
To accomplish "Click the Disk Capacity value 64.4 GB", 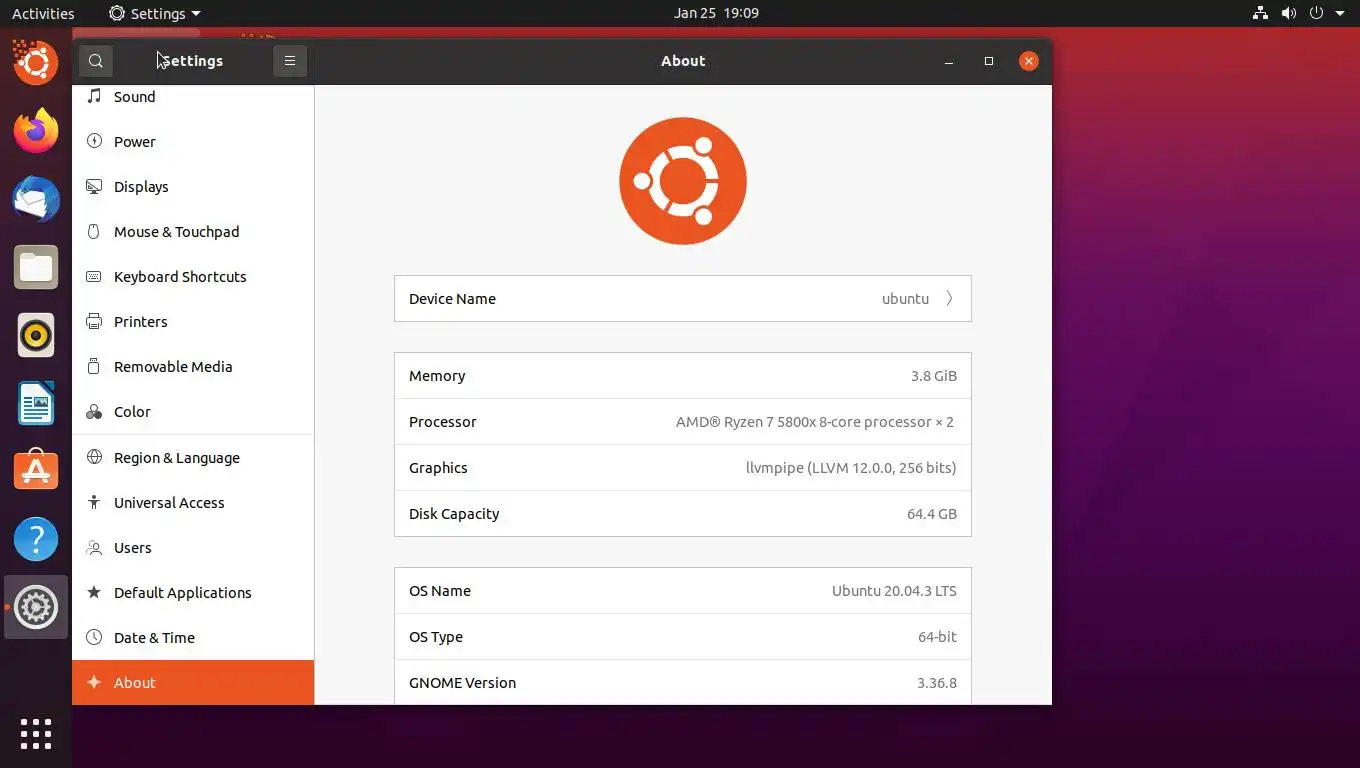I will click(x=932, y=514).
